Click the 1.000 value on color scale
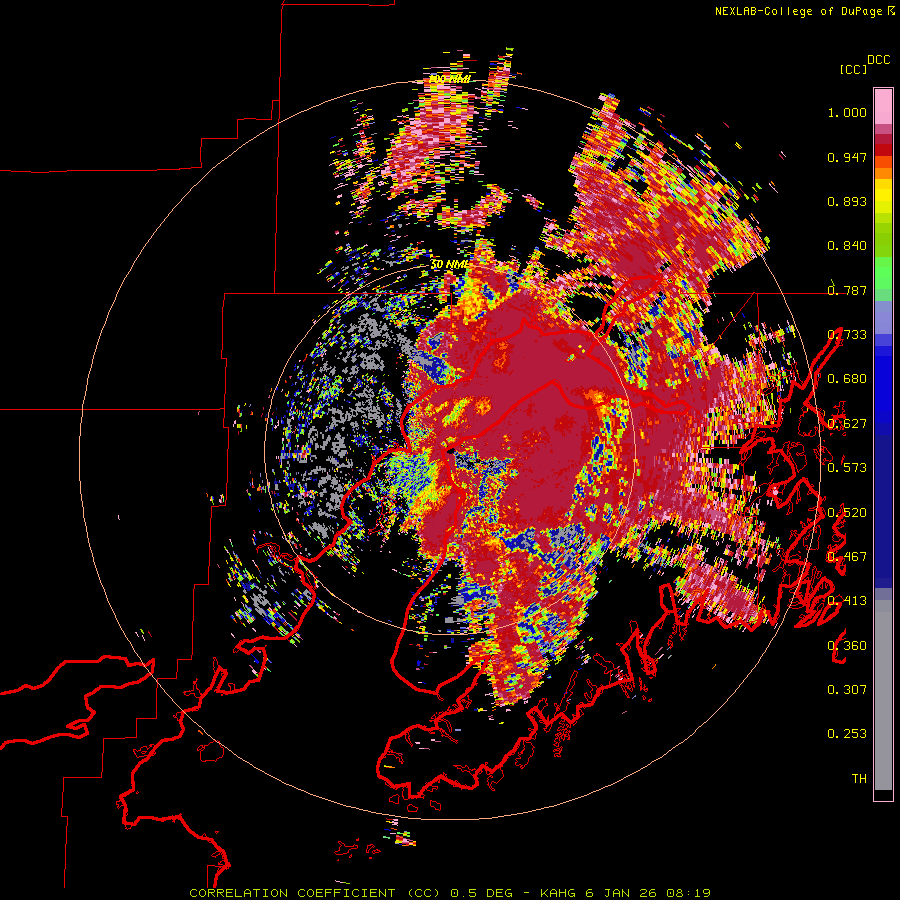 coord(847,112)
